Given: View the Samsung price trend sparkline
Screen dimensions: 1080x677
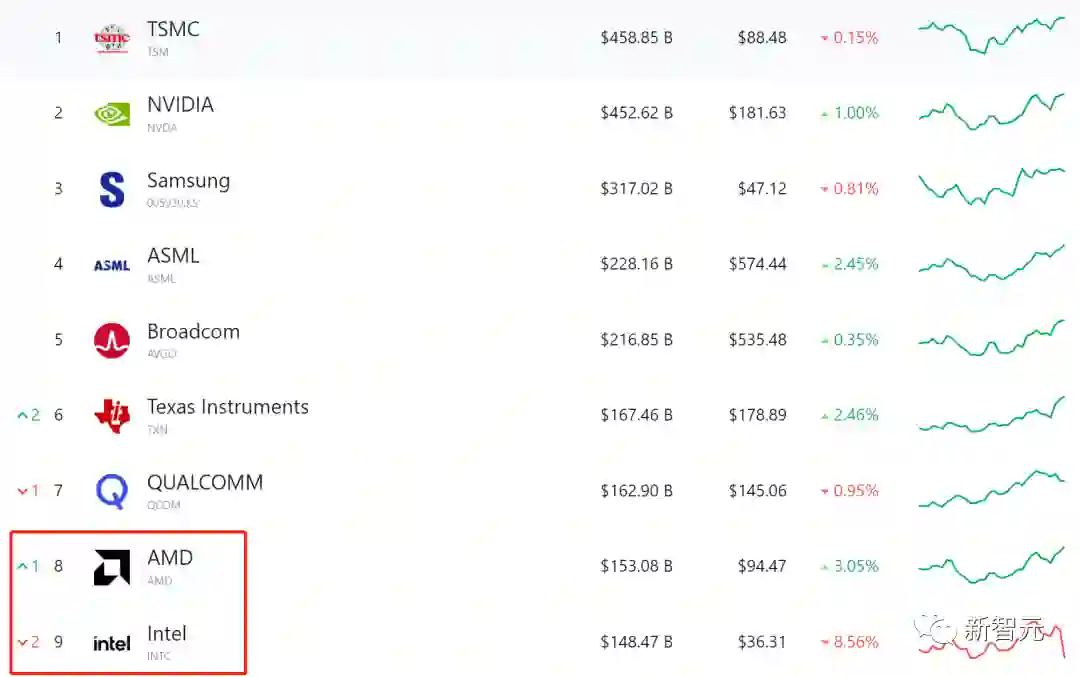Looking at the screenshot, I should pyautogui.click(x=991, y=187).
